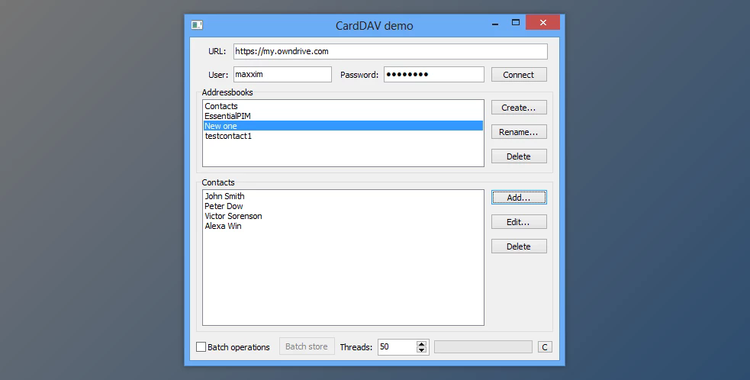Increase Threads with the up arrow
This screenshot has height=380, width=750.
click(421, 344)
